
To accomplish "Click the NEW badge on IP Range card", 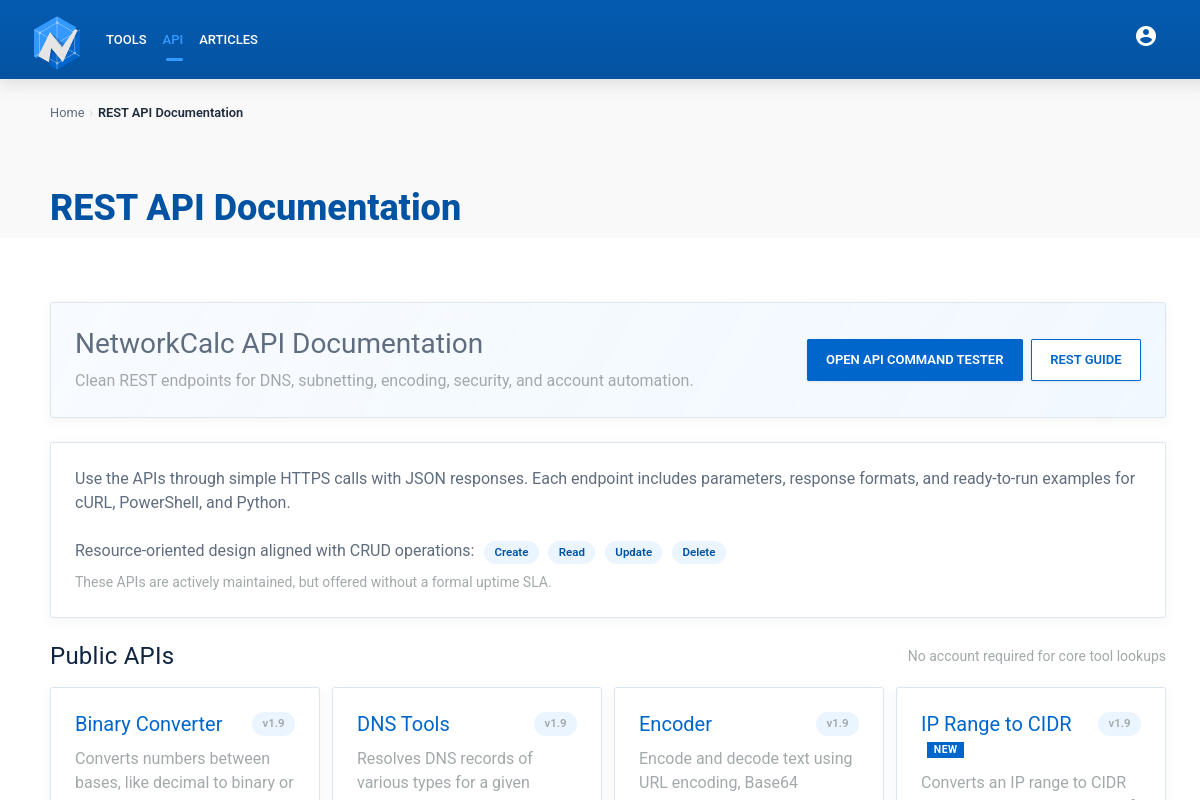I will [945, 749].
